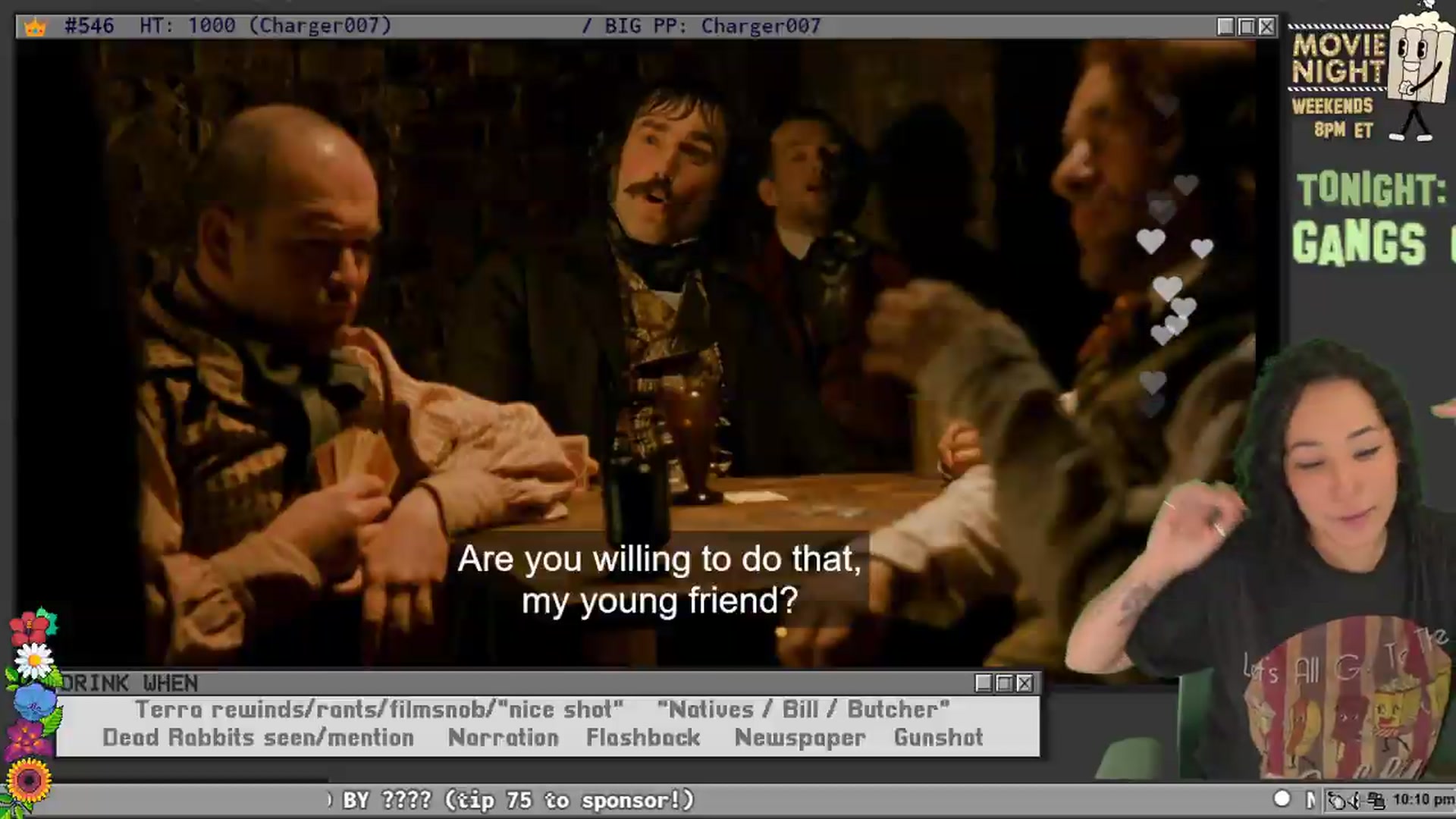Click 'Dead Rabbits seen/mention' rule
The height and width of the screenshot is (819, 1456).
click(259, 738)
